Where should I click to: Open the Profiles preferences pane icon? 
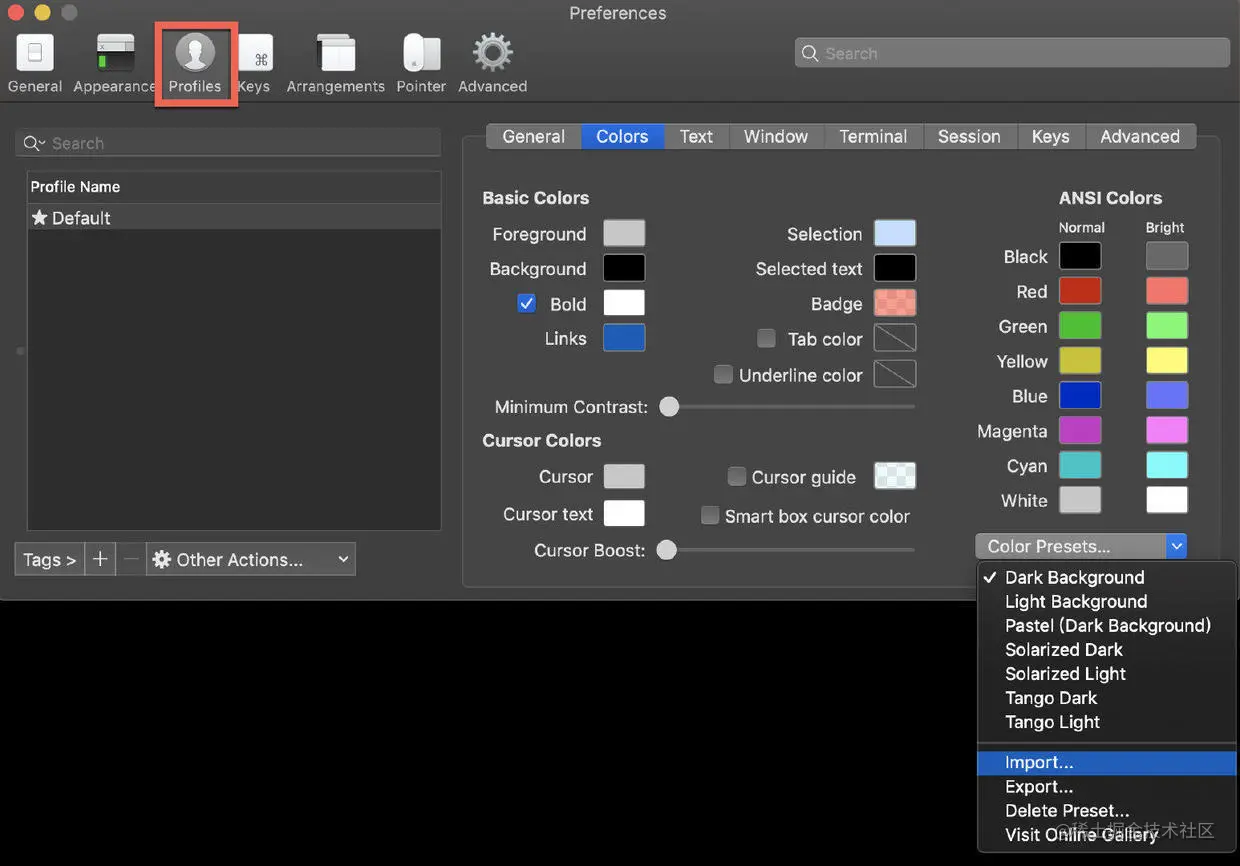click(x=195, y=52)
